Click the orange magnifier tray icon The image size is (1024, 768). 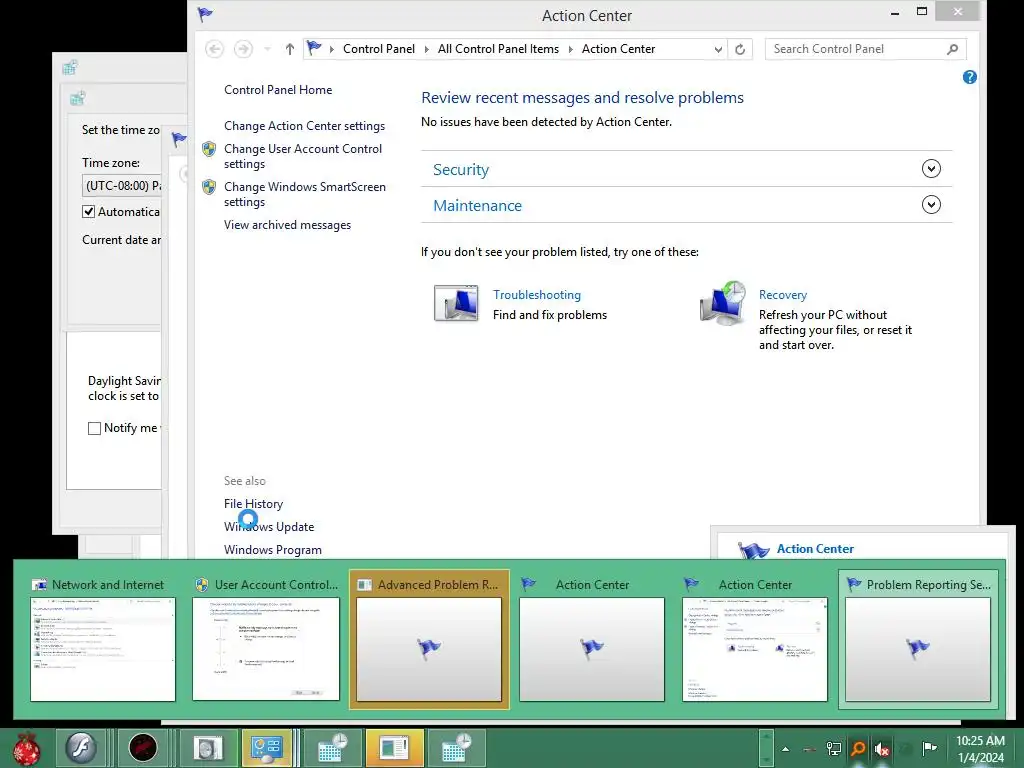point(858,748)
